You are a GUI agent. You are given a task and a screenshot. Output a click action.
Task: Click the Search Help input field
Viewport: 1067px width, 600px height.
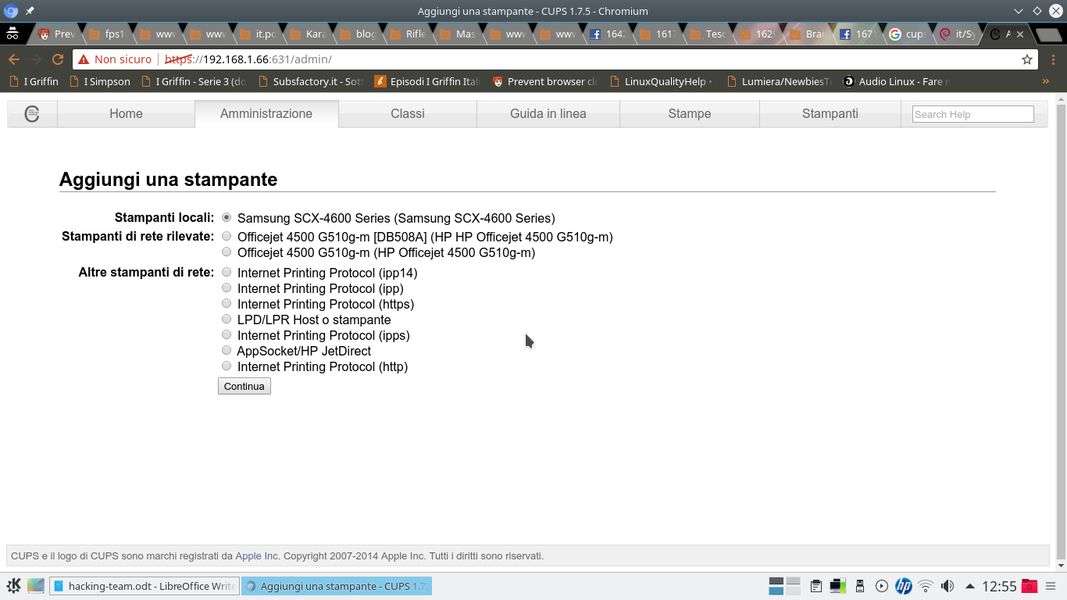(x=972, y=114)
